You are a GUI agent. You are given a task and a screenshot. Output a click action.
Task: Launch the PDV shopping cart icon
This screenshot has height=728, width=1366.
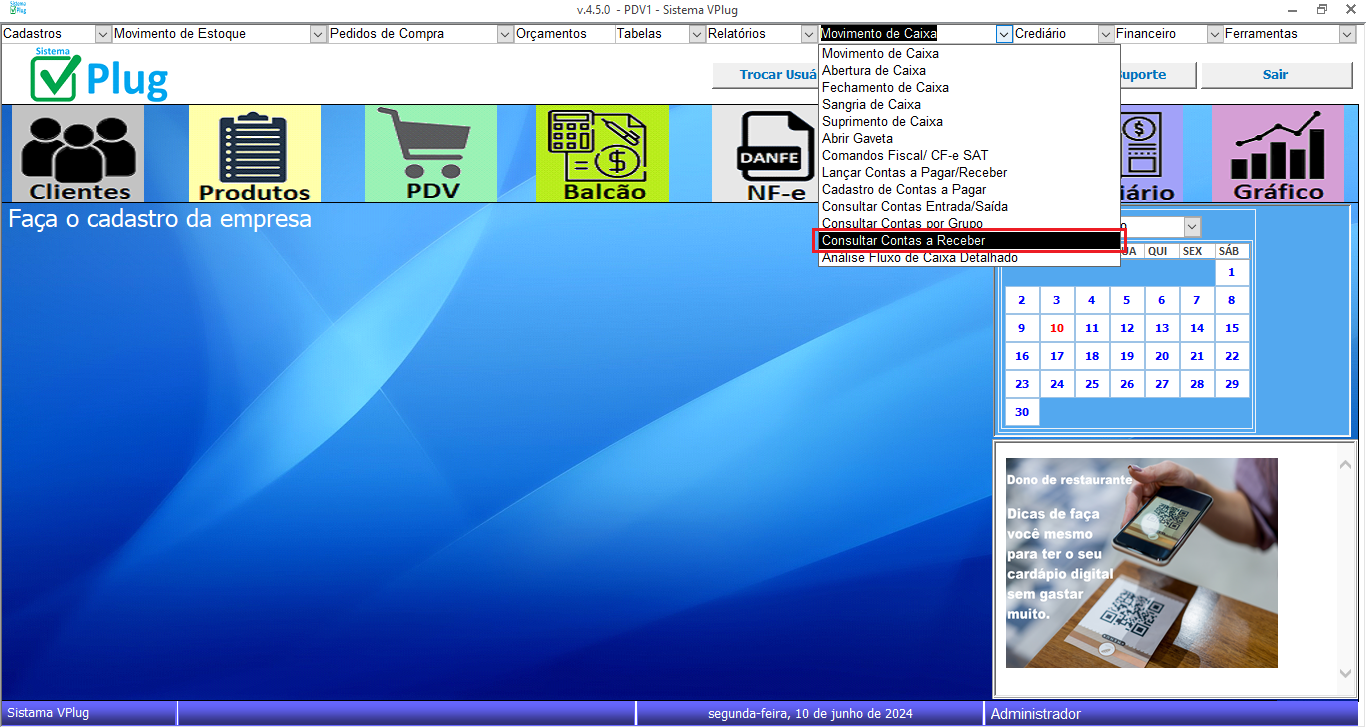[430, 153]
